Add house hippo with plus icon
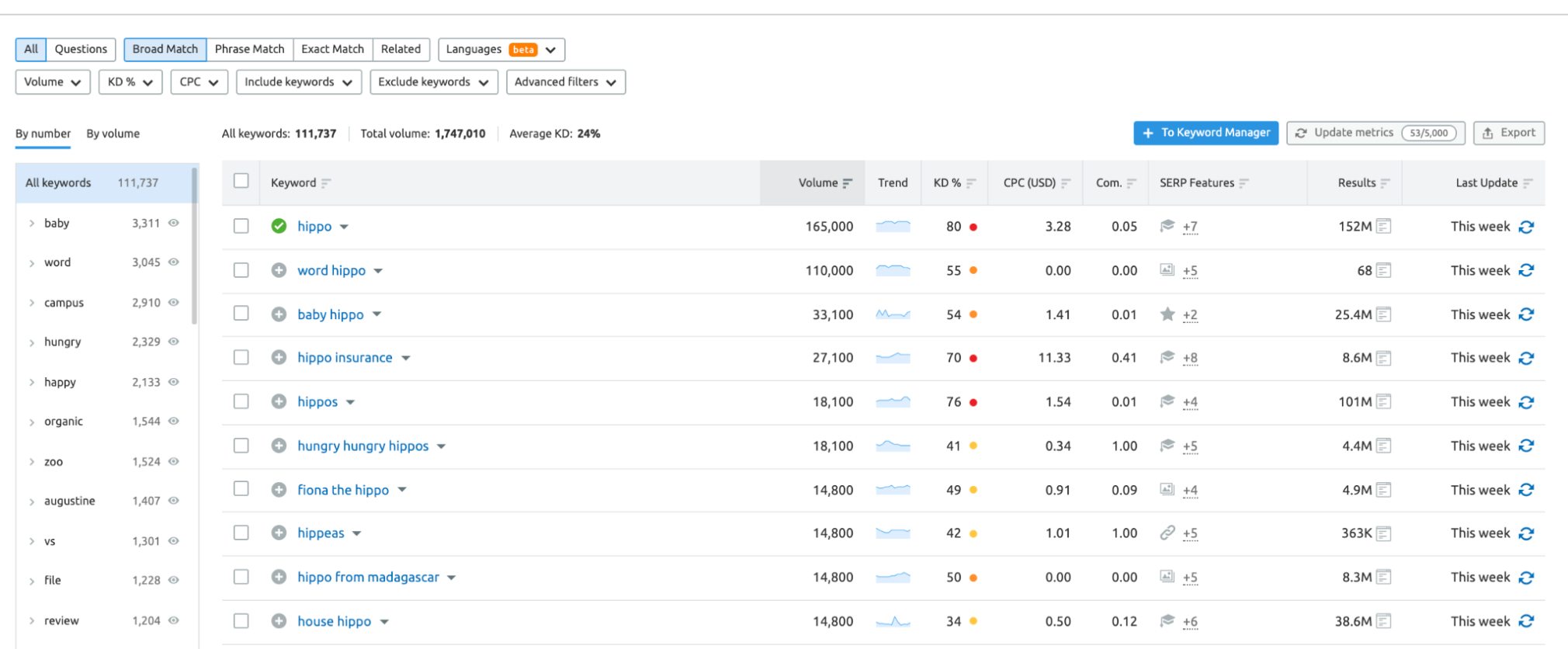Image resolution: width=1568 pixels, height=649 pixels. (x=279, y=621)
